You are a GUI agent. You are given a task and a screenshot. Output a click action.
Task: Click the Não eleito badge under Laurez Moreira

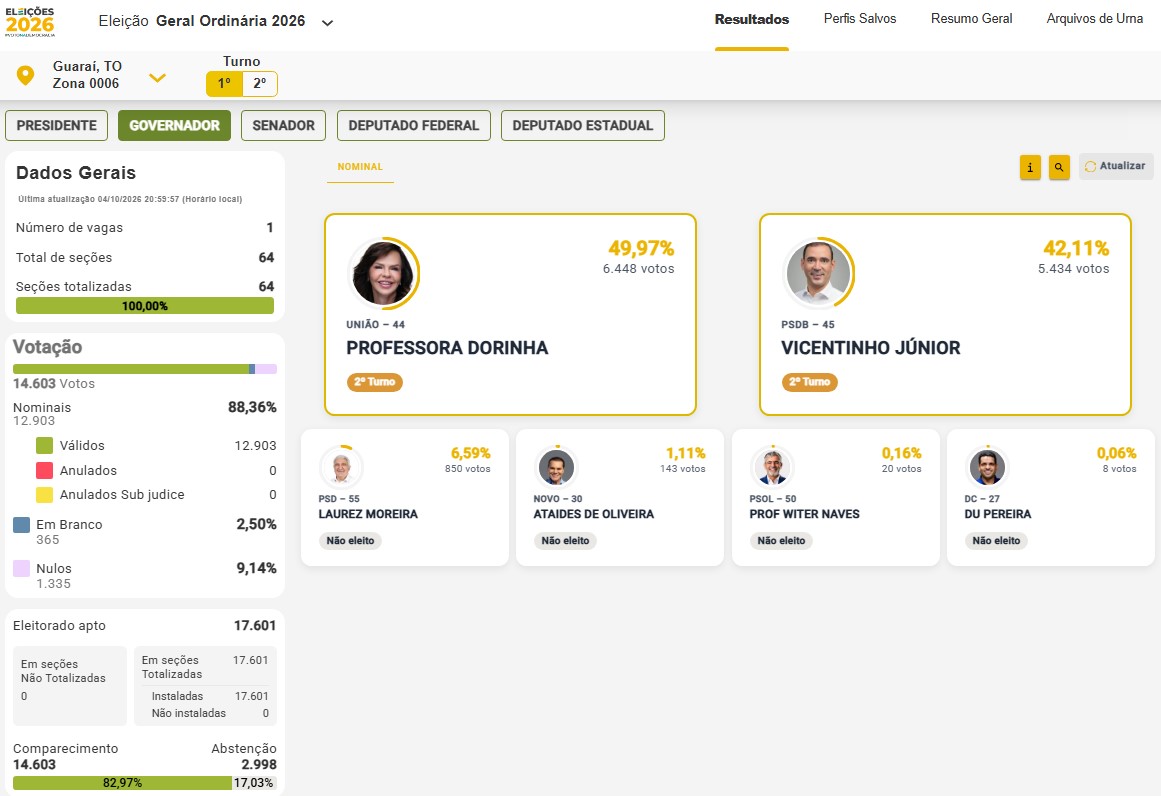tap(350, 541)
